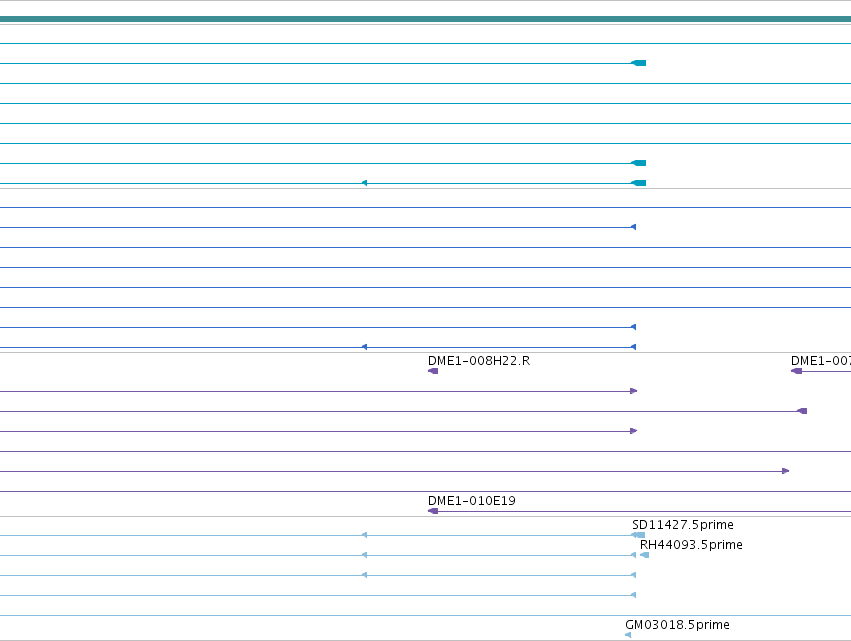
Task: Click the arrow glyph under GM03018.5prime
Action: pyautogui.click(x=628, y=635)
